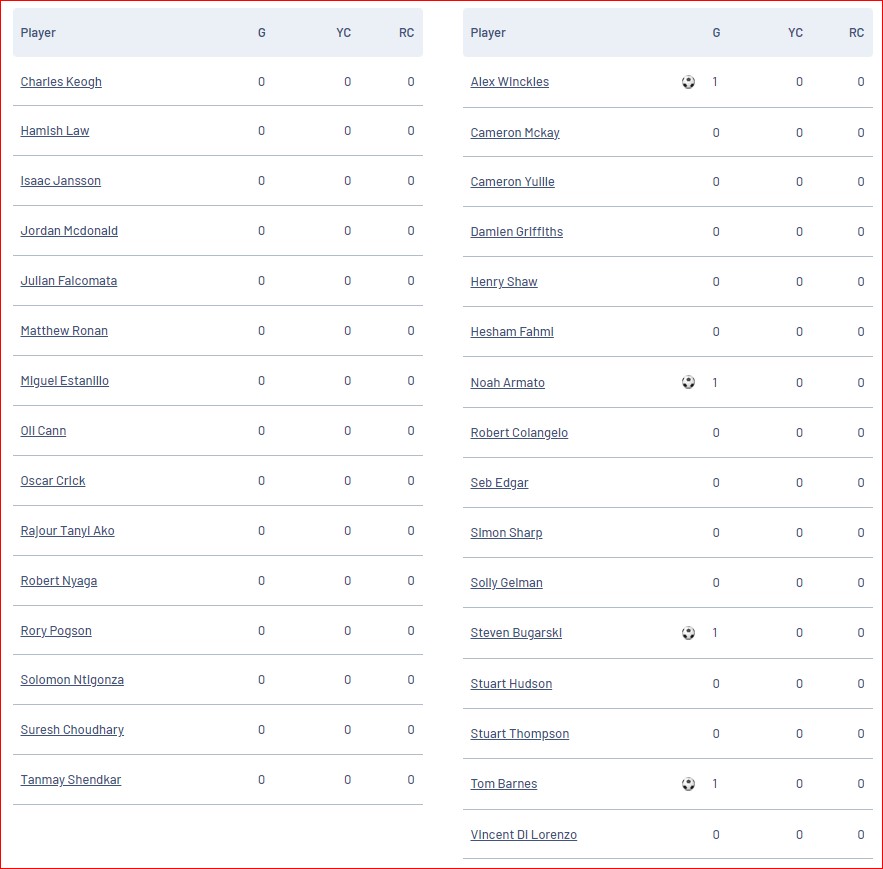Click the goal icon in Steven Bugarski's row
The height and width of the screenshot is (869, 883).
(x=688, y=633)
